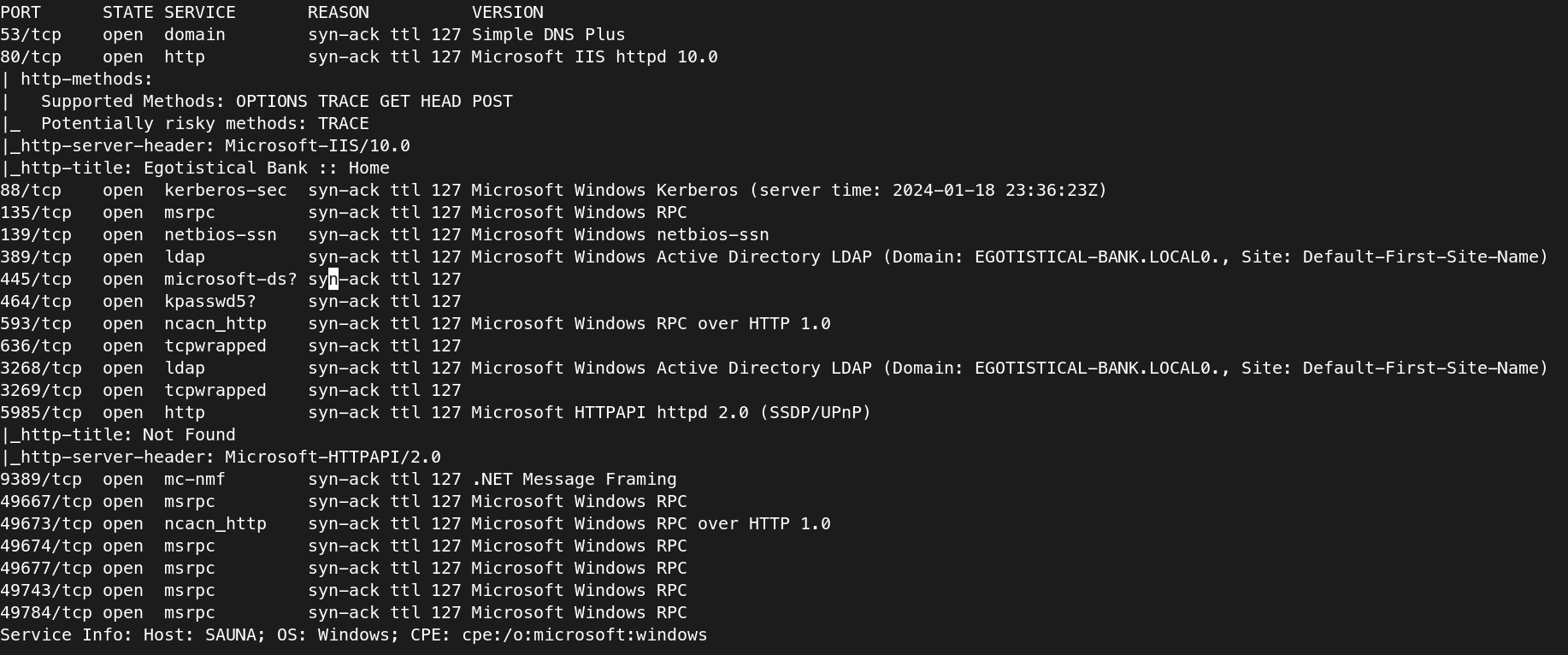This screenshot has width=1568, height=655.
Task: Click 'Microsoft HTTPAPI httpd 2.0 (SSDP/UPnP)' text
Action: point(671,413)
